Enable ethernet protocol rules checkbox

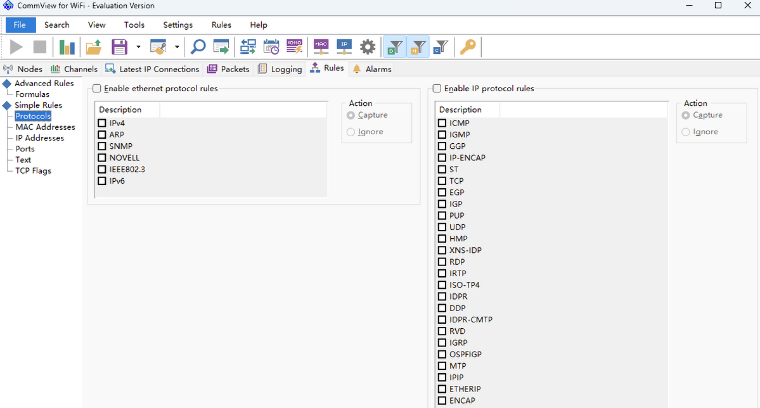(96, 88)
